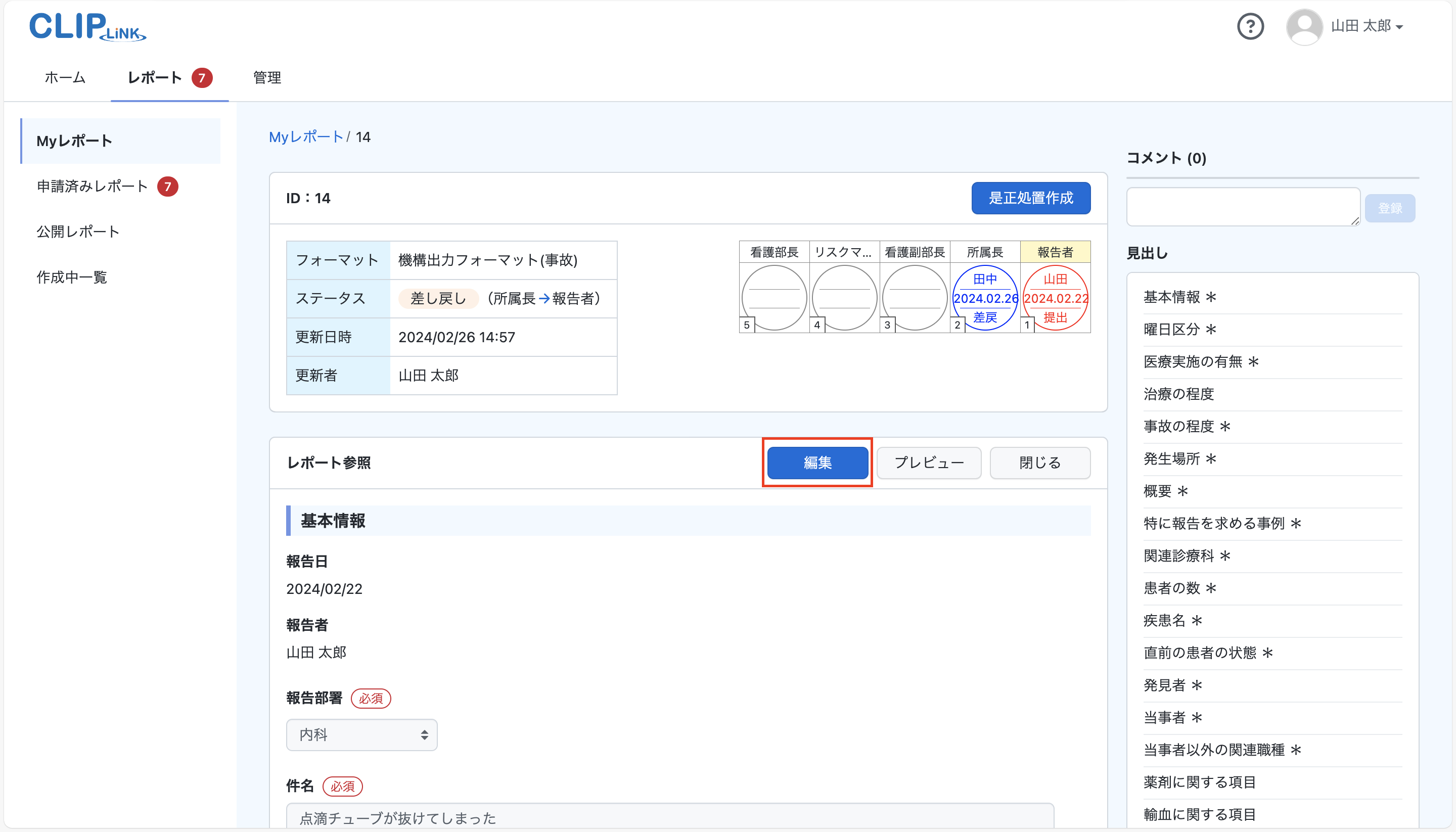Viewport: 1456px width, 832px height.
Task: Select 公開レポート in the sidebar
Action: pyautogui.click(x=78, y=231)
